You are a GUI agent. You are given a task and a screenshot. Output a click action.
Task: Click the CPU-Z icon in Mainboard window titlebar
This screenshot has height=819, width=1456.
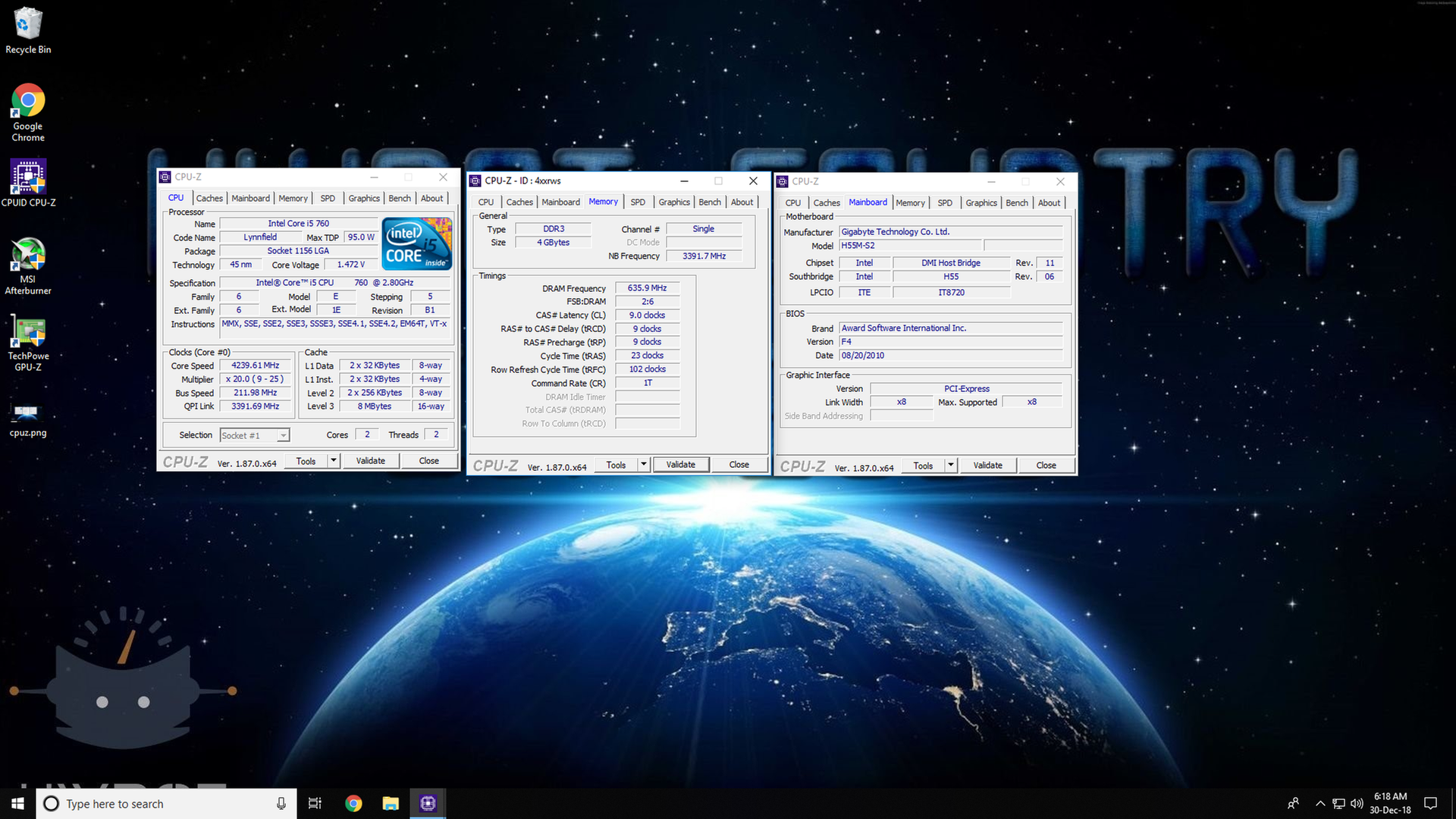(x=783, y=181)
